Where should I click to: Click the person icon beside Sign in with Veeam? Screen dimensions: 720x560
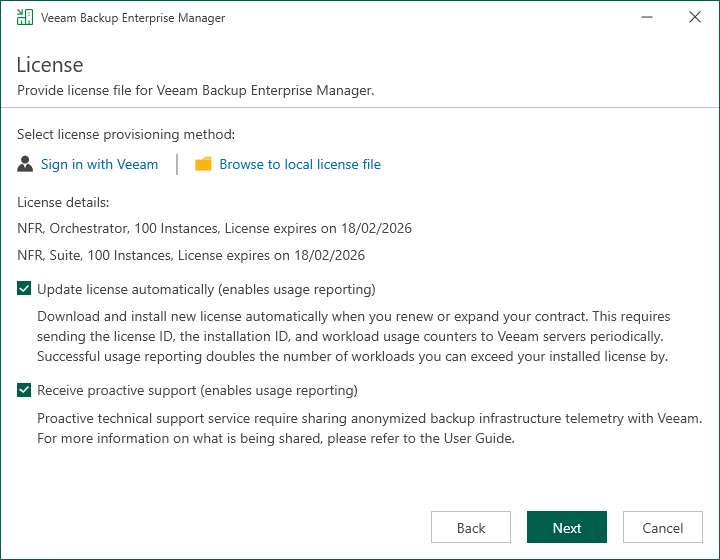click(x=25, y=164)
